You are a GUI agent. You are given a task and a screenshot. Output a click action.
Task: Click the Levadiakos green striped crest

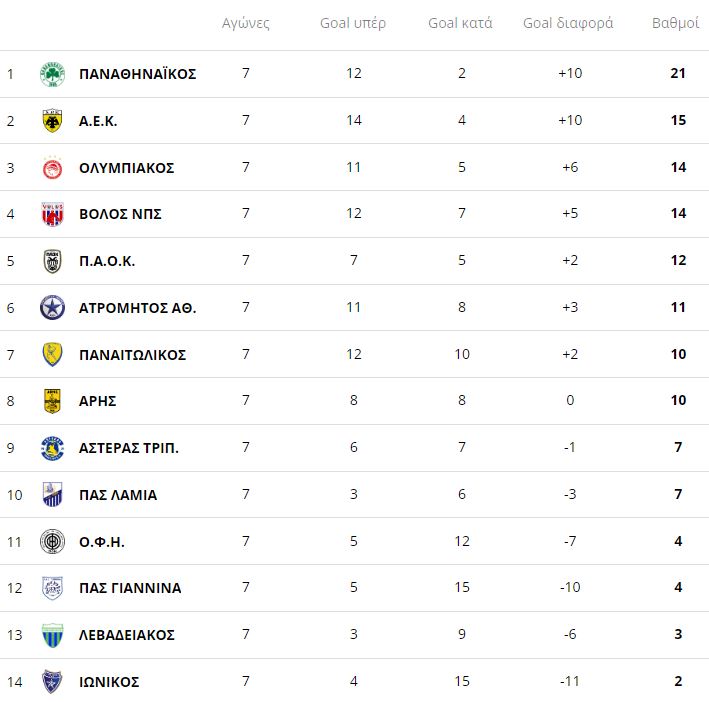tap(52, 635)
